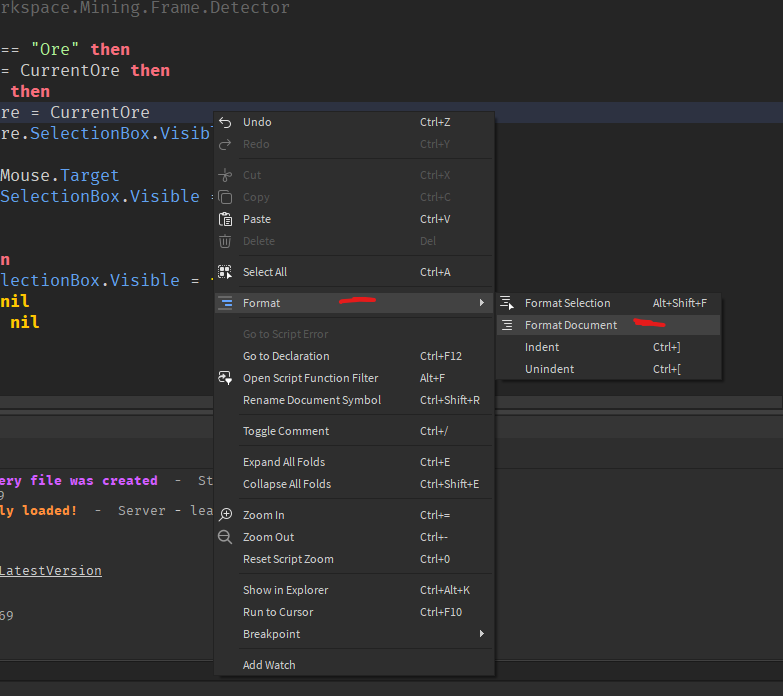The image size is (783, 696).
Task: Click the Open Script Function Filter icon
Action: 225,378
